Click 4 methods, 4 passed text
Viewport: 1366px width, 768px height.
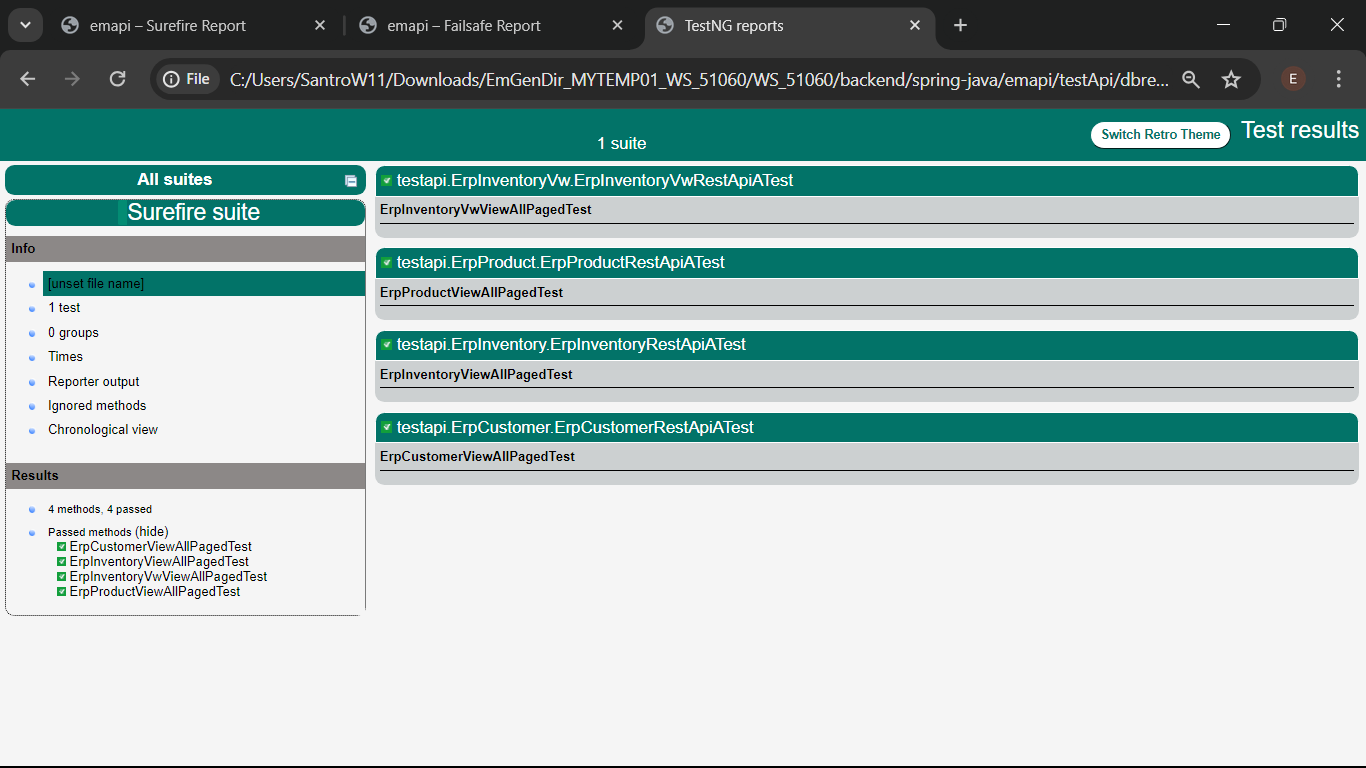point(100,509)
